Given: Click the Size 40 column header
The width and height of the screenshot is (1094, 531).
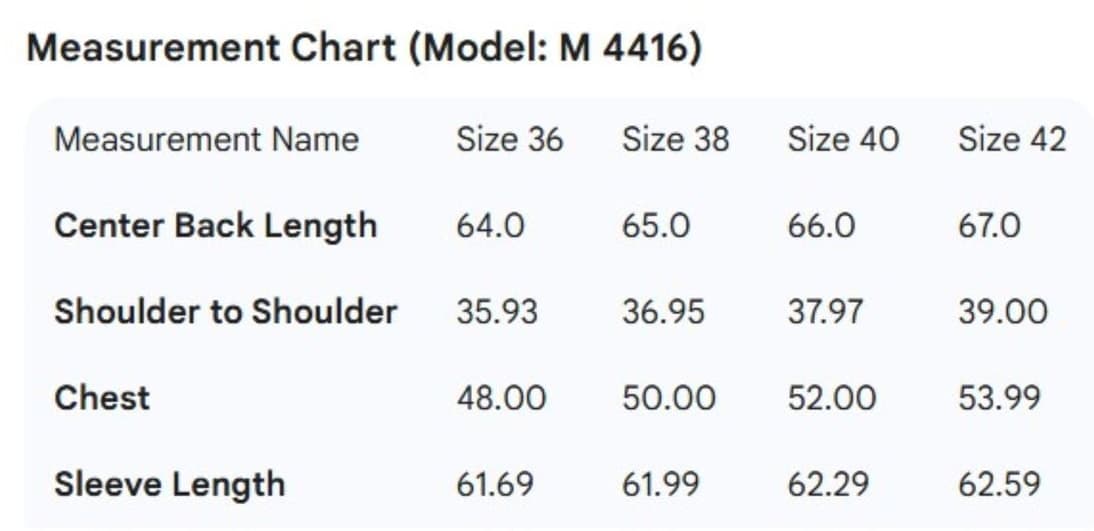Looking at the screenshot, I should click(x=843, y=140).
